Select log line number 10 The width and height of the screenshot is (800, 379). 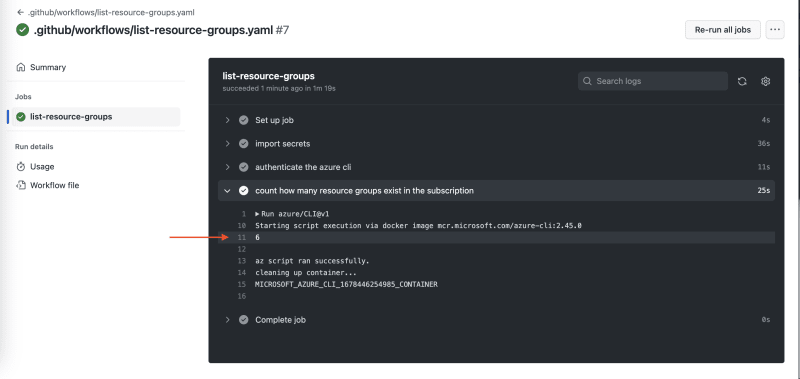(x=241, y=225)
